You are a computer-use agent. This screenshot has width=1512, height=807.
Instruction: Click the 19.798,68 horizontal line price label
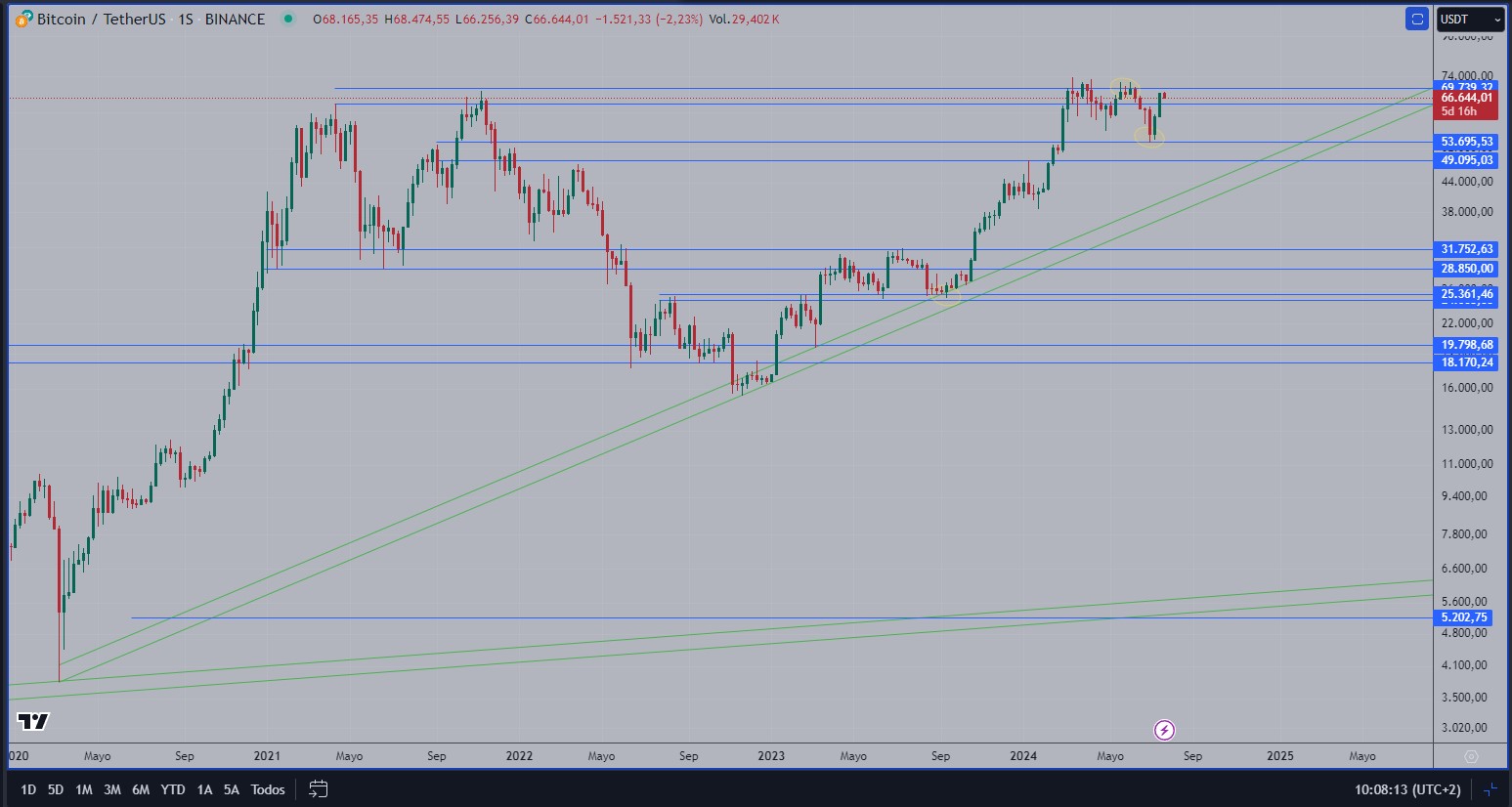(1467, 345)
